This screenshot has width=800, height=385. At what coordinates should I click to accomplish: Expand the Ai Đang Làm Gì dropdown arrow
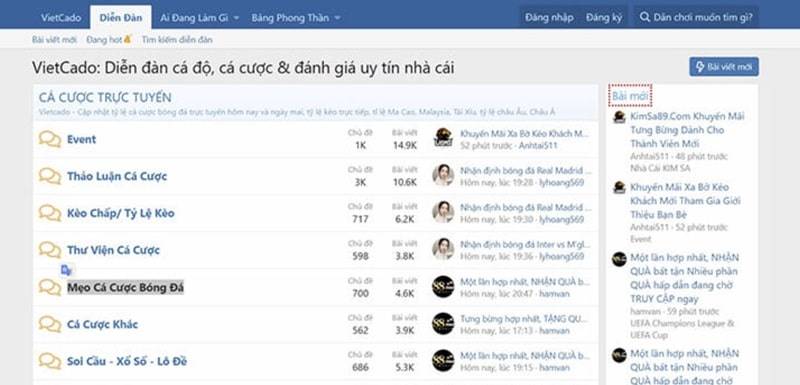236,18
